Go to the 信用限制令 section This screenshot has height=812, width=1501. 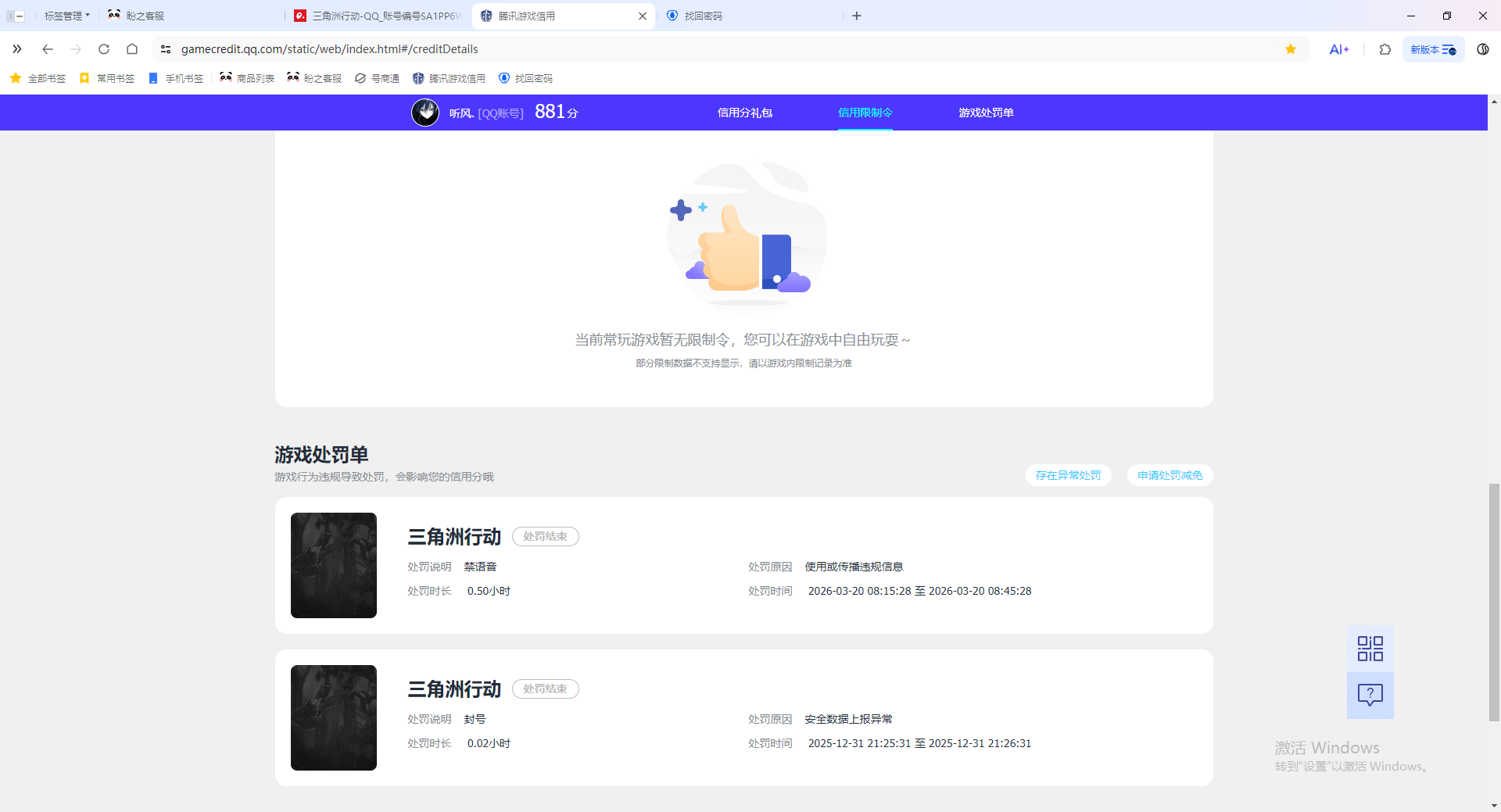coord(865,113)
